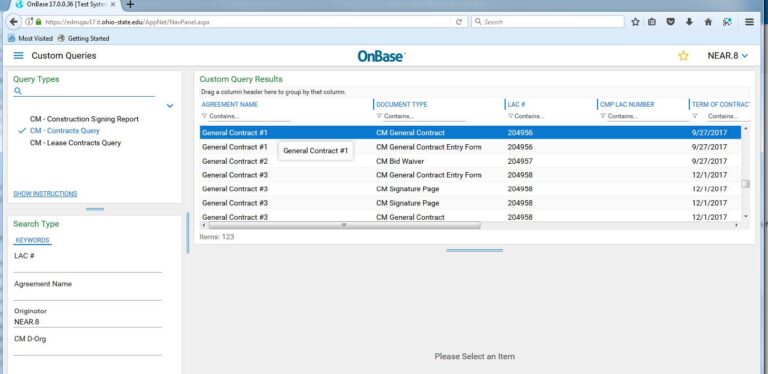Click the CM D-Org input field
This screenshot has width=768, height=374.
(x=87, y=350)
